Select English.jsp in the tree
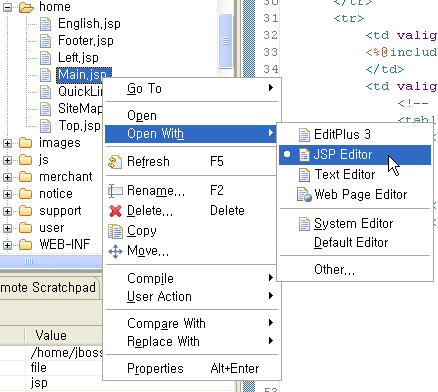This screenshot has height=392, width=438. click(89, 24)
